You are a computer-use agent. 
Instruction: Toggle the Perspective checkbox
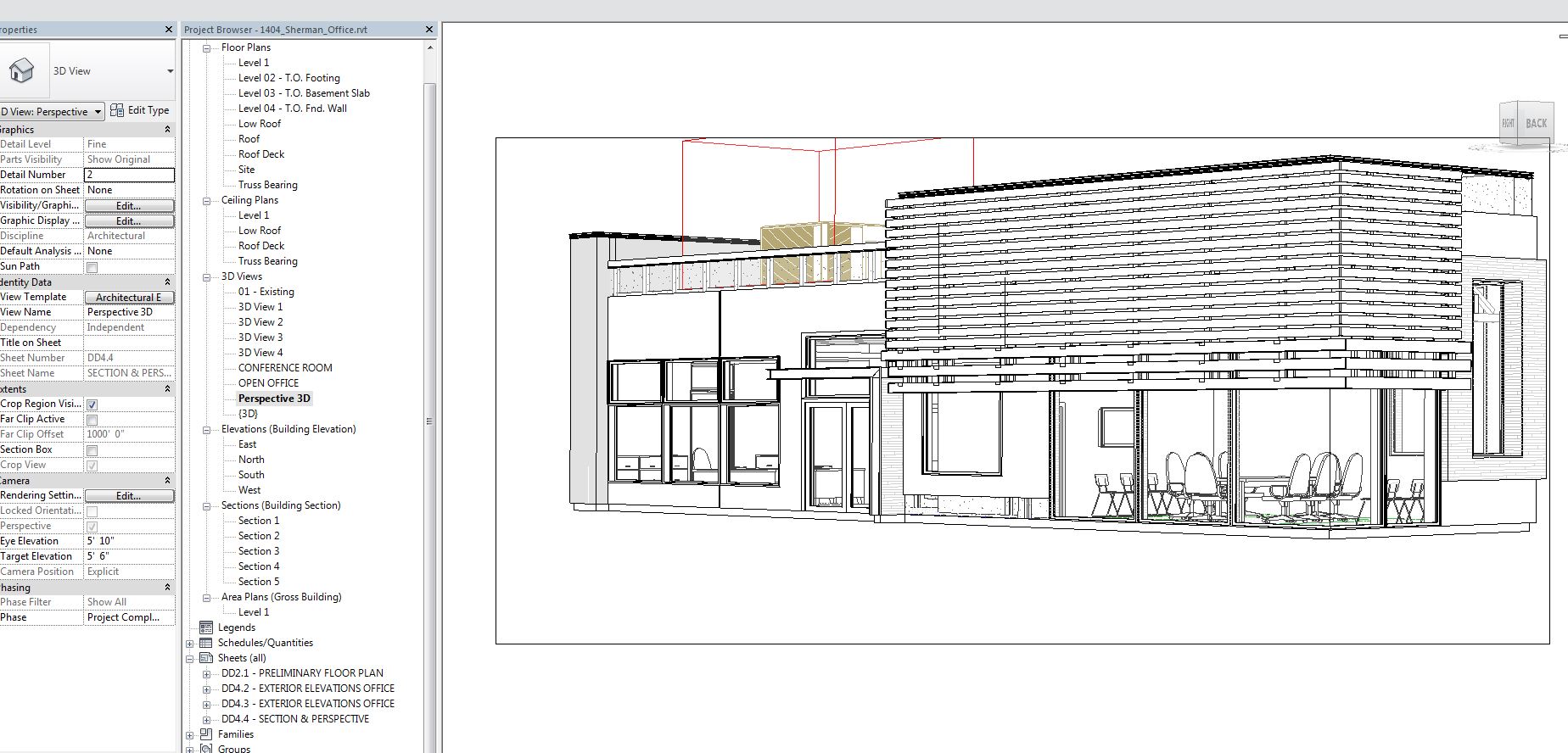pos(92,527)
